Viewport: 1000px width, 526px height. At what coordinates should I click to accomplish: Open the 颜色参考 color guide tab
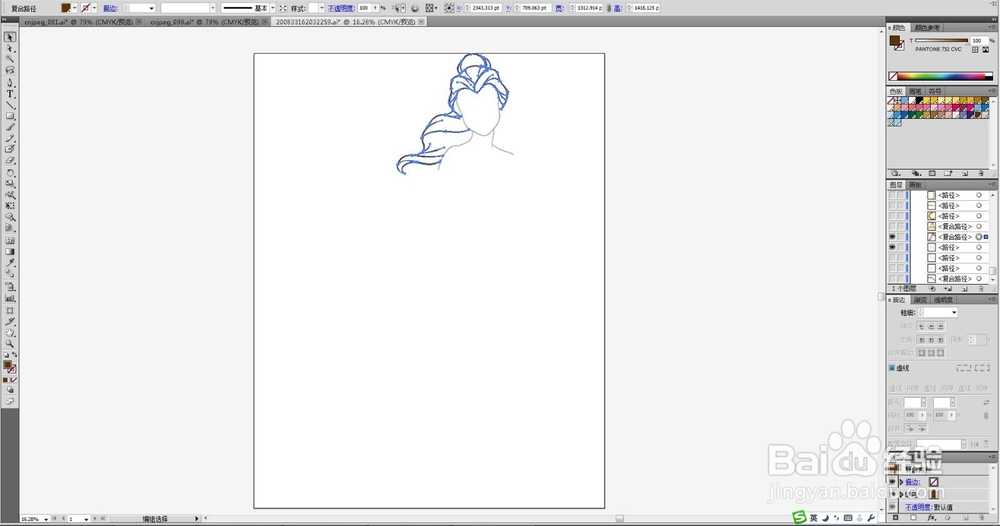pyautogui.click(x=927, y=27)
